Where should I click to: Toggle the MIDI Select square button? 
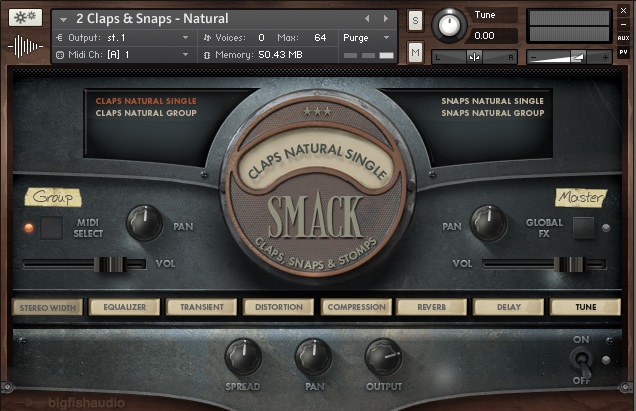[52, 228]
